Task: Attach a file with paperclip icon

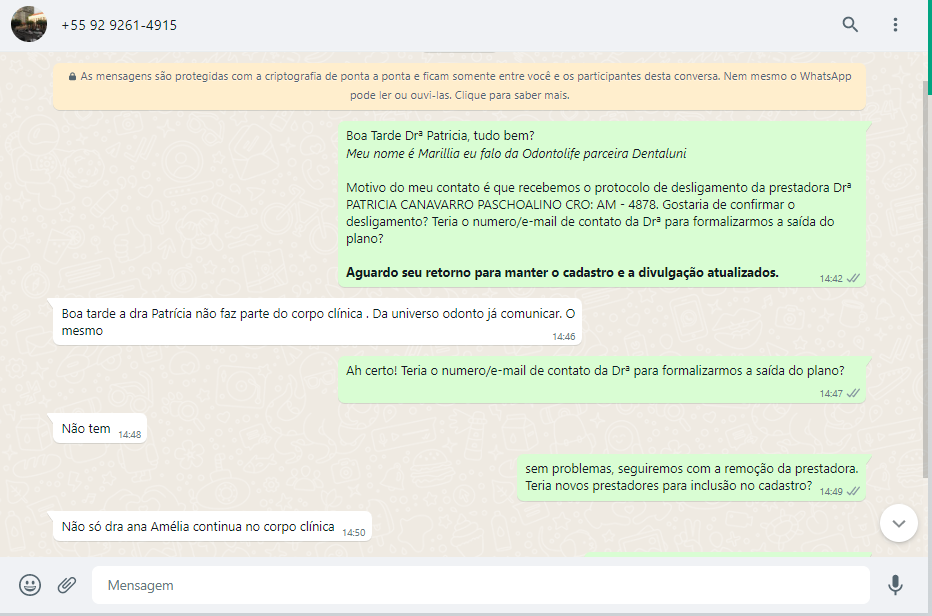Action: (x=67, y=585)
